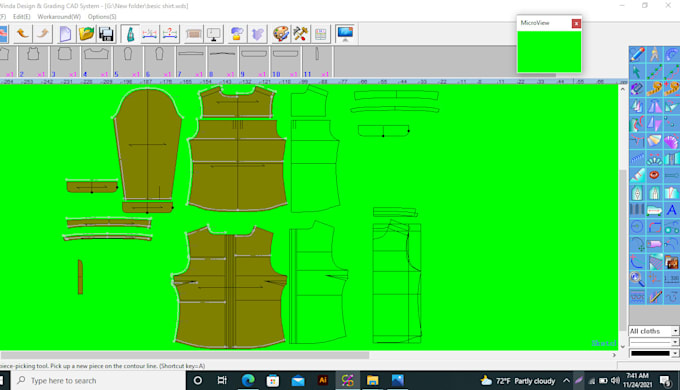The image size is (680, 390).
Task: Open the Options(S) menu
Action: [x=102, y=16]
